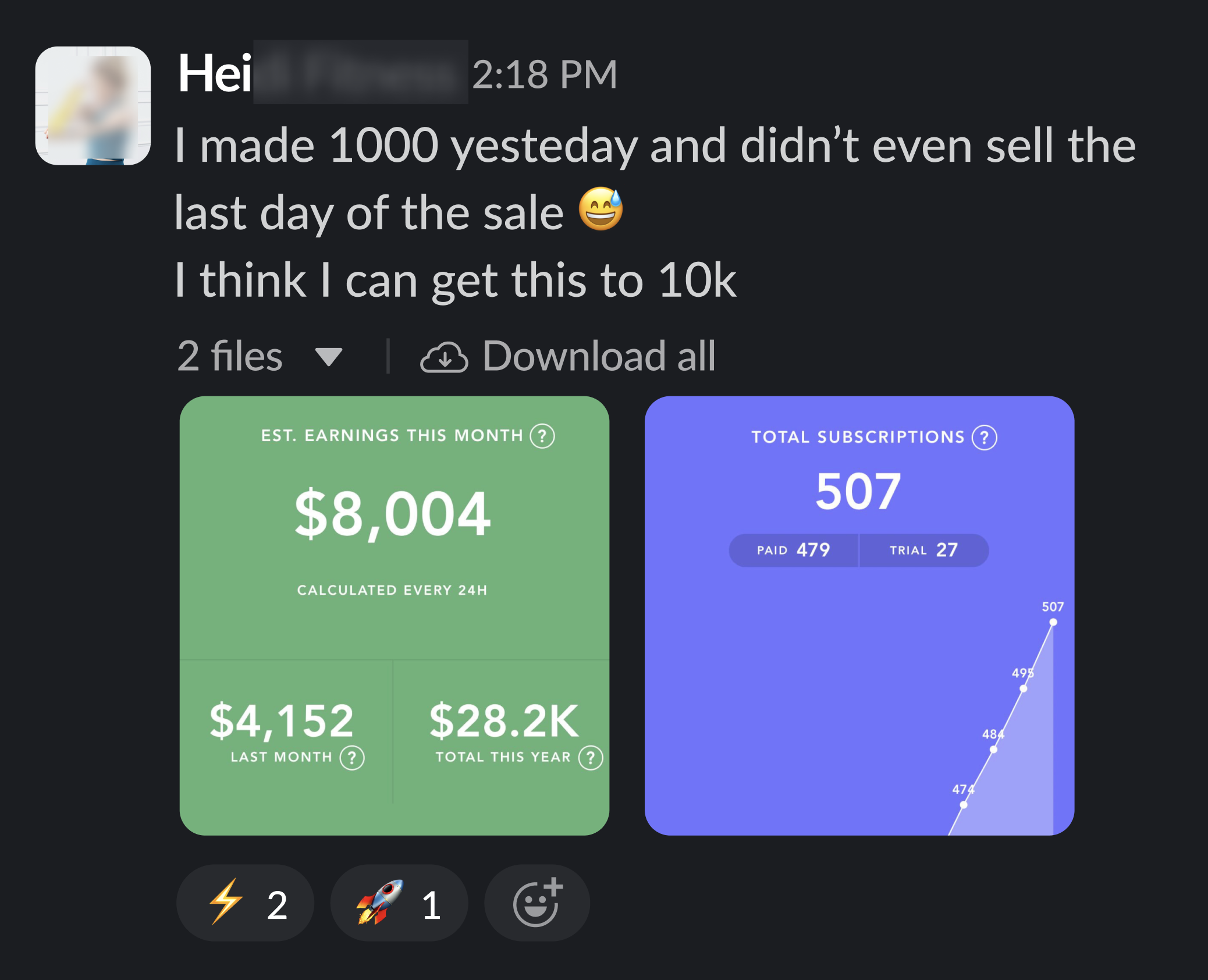
Task: Click the help icon beside Est. Earnings This Month
Action: click(542, 436)
